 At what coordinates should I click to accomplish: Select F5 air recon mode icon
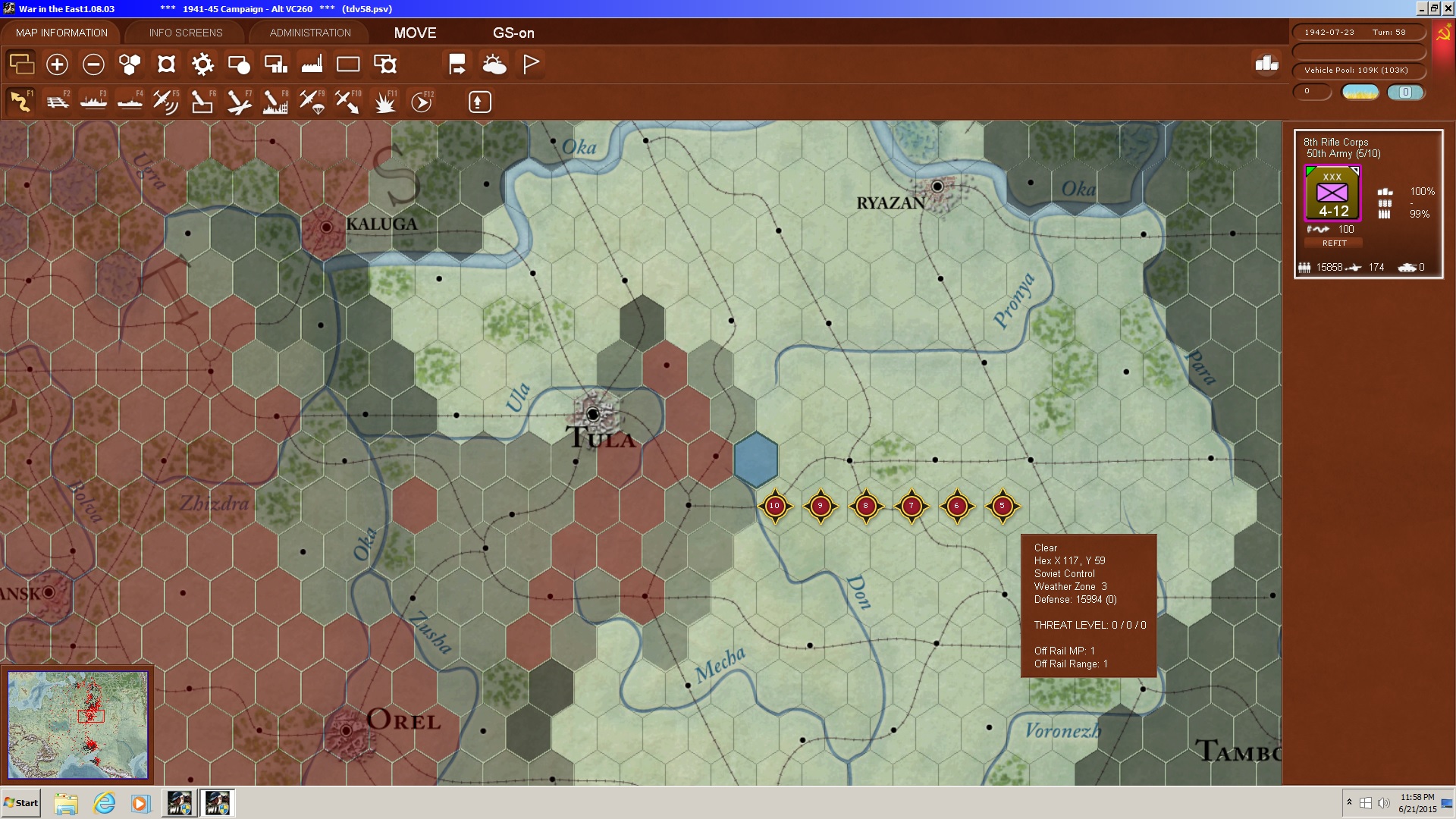coord(166,102)
